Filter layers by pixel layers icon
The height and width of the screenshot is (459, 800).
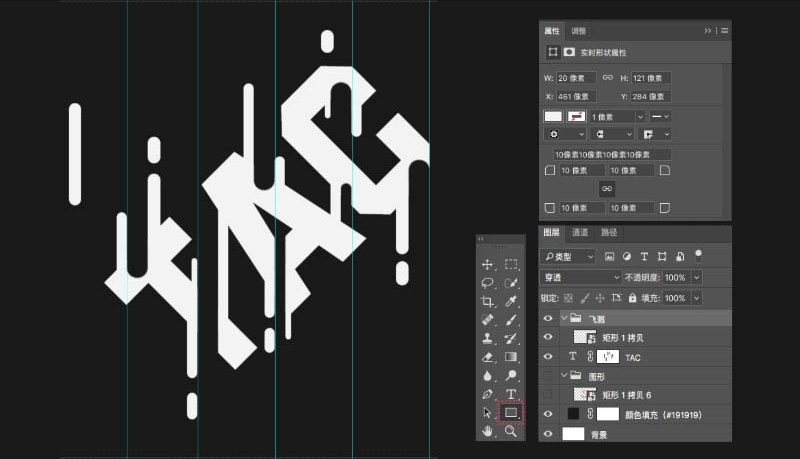609,257
